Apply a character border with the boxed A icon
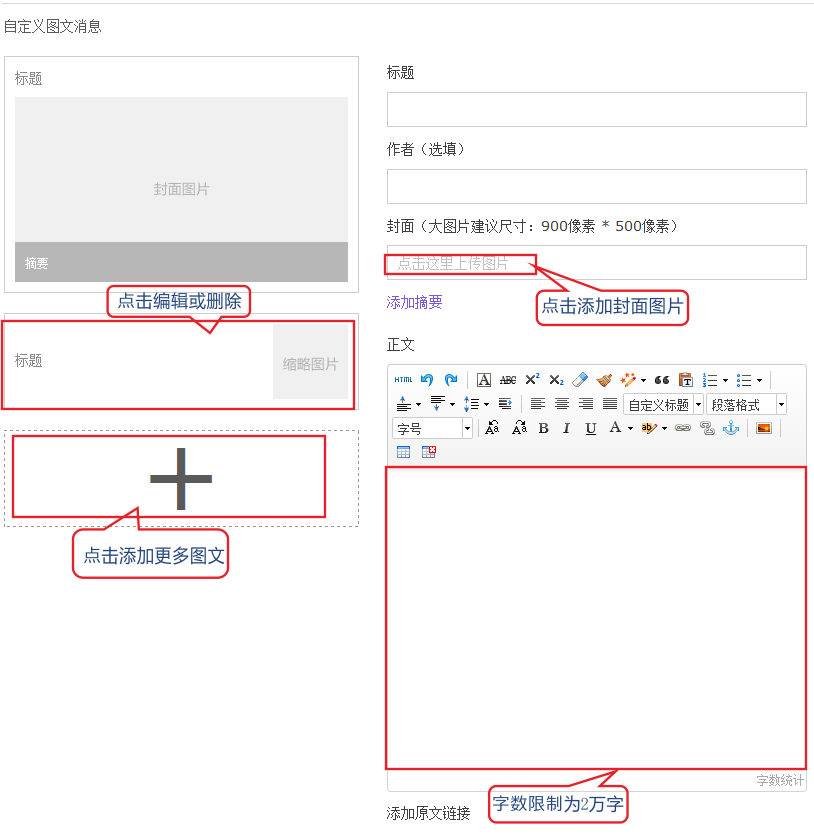The height and width of the screenshot is (839, 814). (x=484, y=380)
